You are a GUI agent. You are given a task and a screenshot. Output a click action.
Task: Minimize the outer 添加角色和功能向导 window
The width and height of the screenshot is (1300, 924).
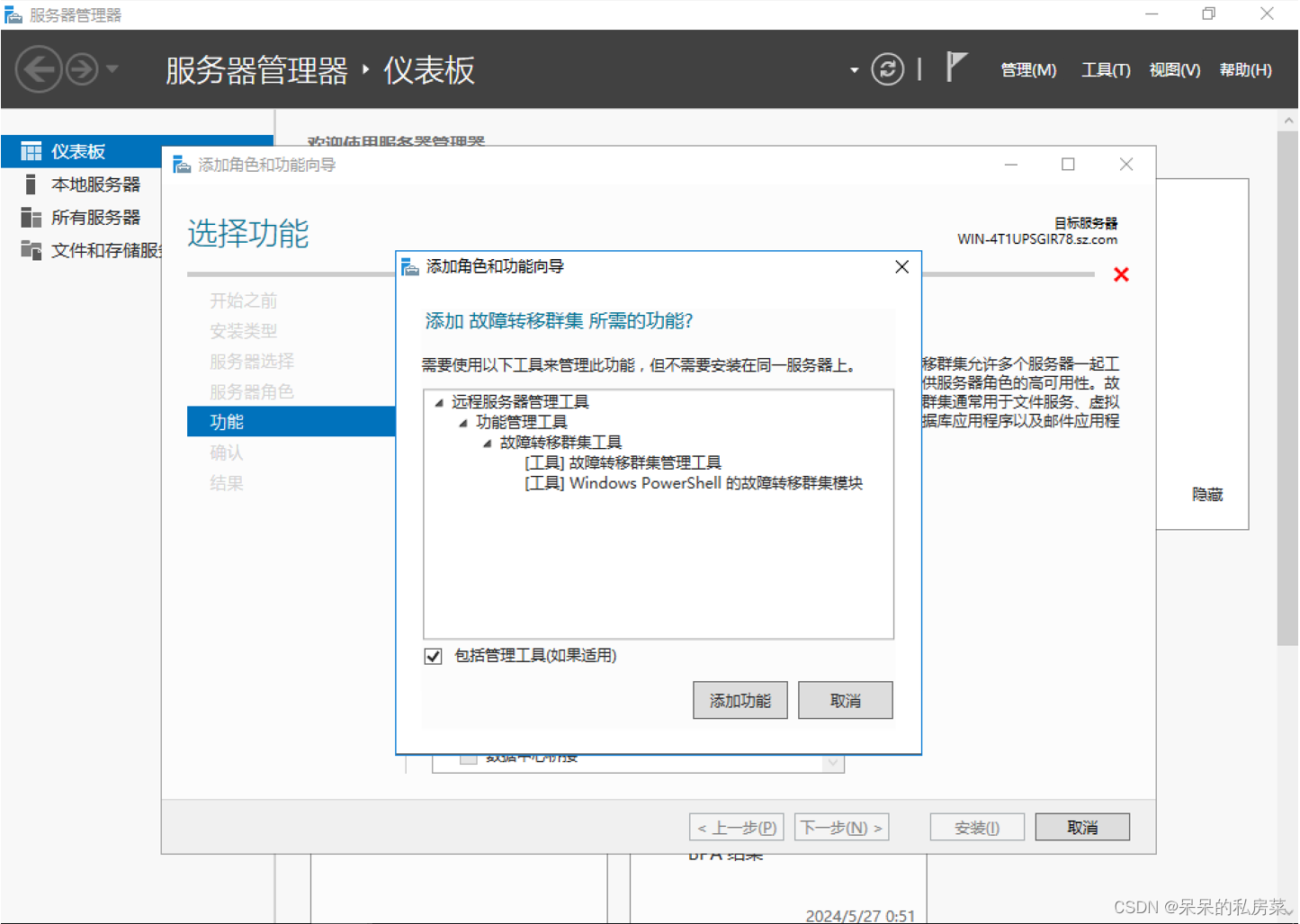(x=1011, y=164)
